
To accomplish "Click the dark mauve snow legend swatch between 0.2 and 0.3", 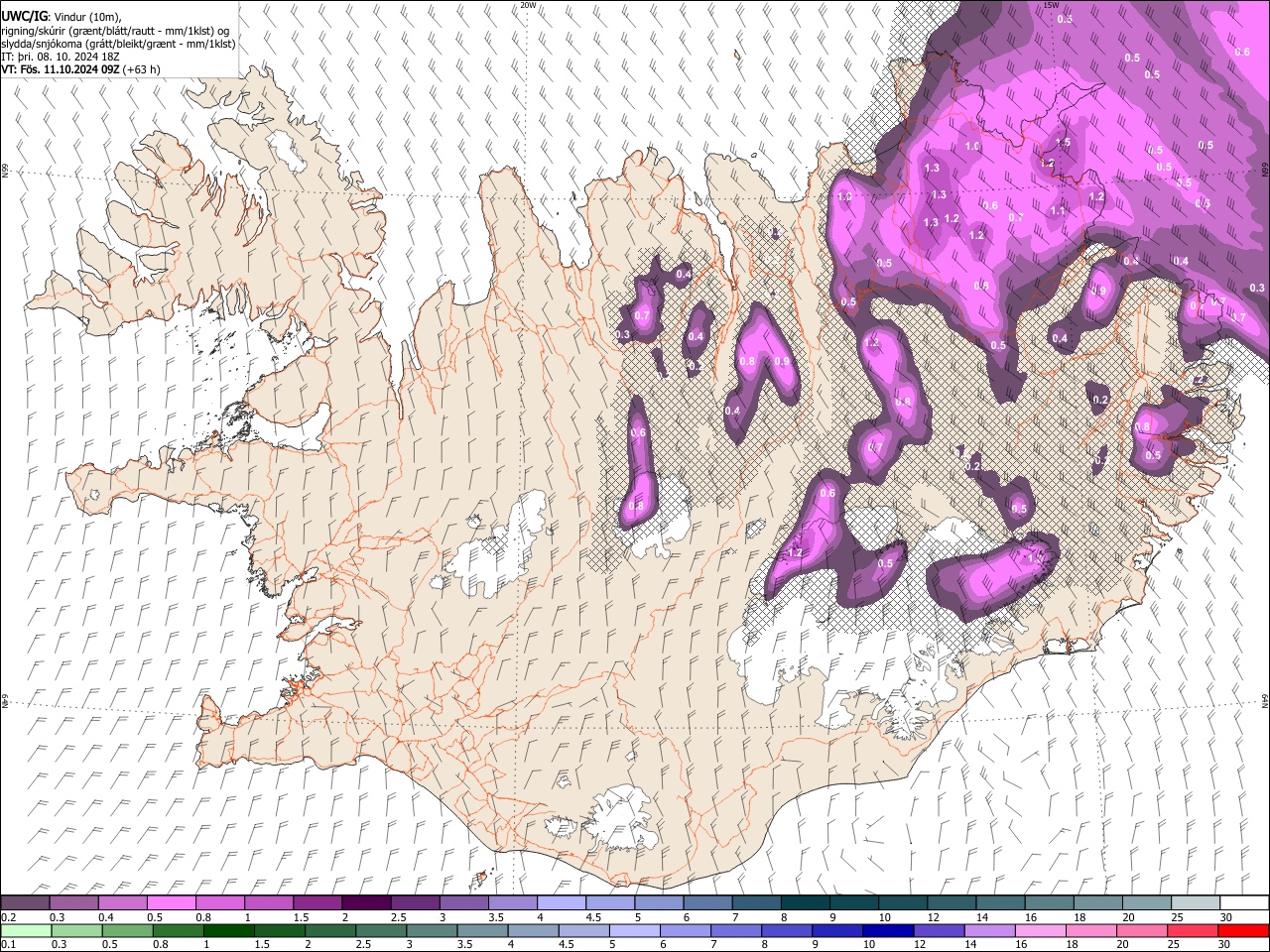I will click(25, 903).
